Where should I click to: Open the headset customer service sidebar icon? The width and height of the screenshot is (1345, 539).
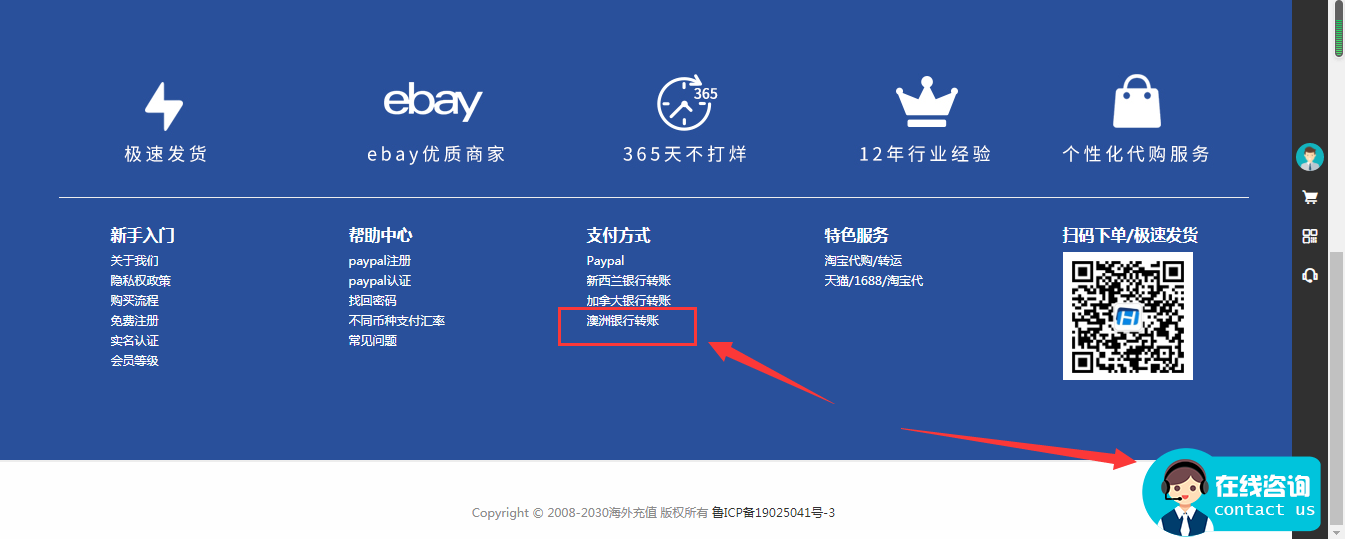pyautogui.click(x=1309, y=275)
